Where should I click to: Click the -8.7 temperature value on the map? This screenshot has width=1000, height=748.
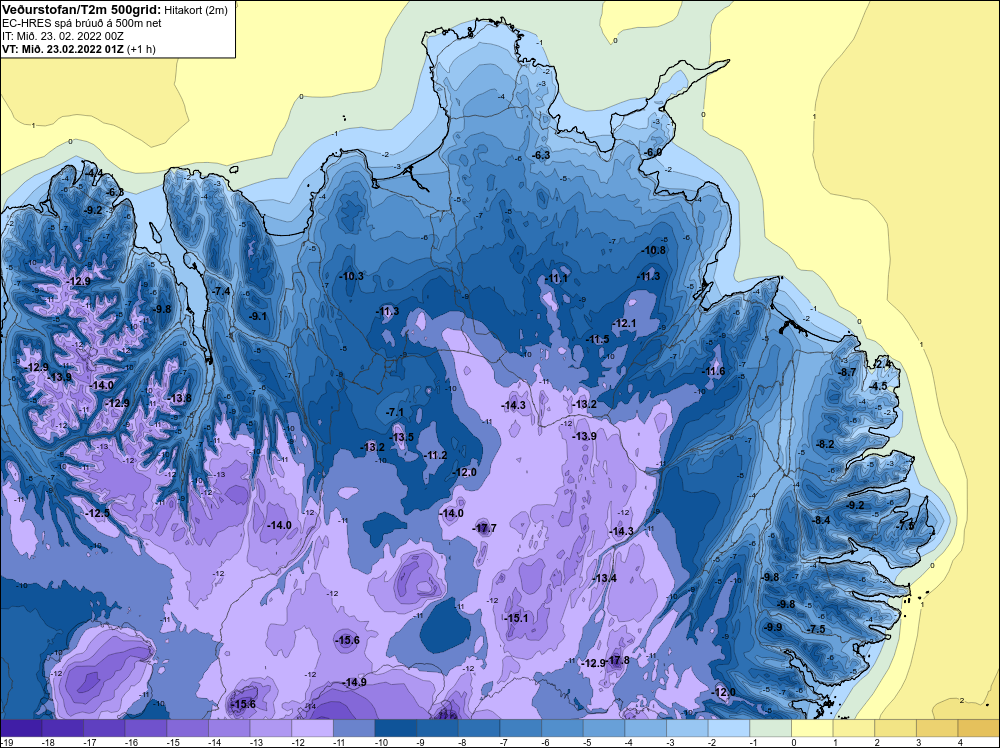tap(848, 372)
